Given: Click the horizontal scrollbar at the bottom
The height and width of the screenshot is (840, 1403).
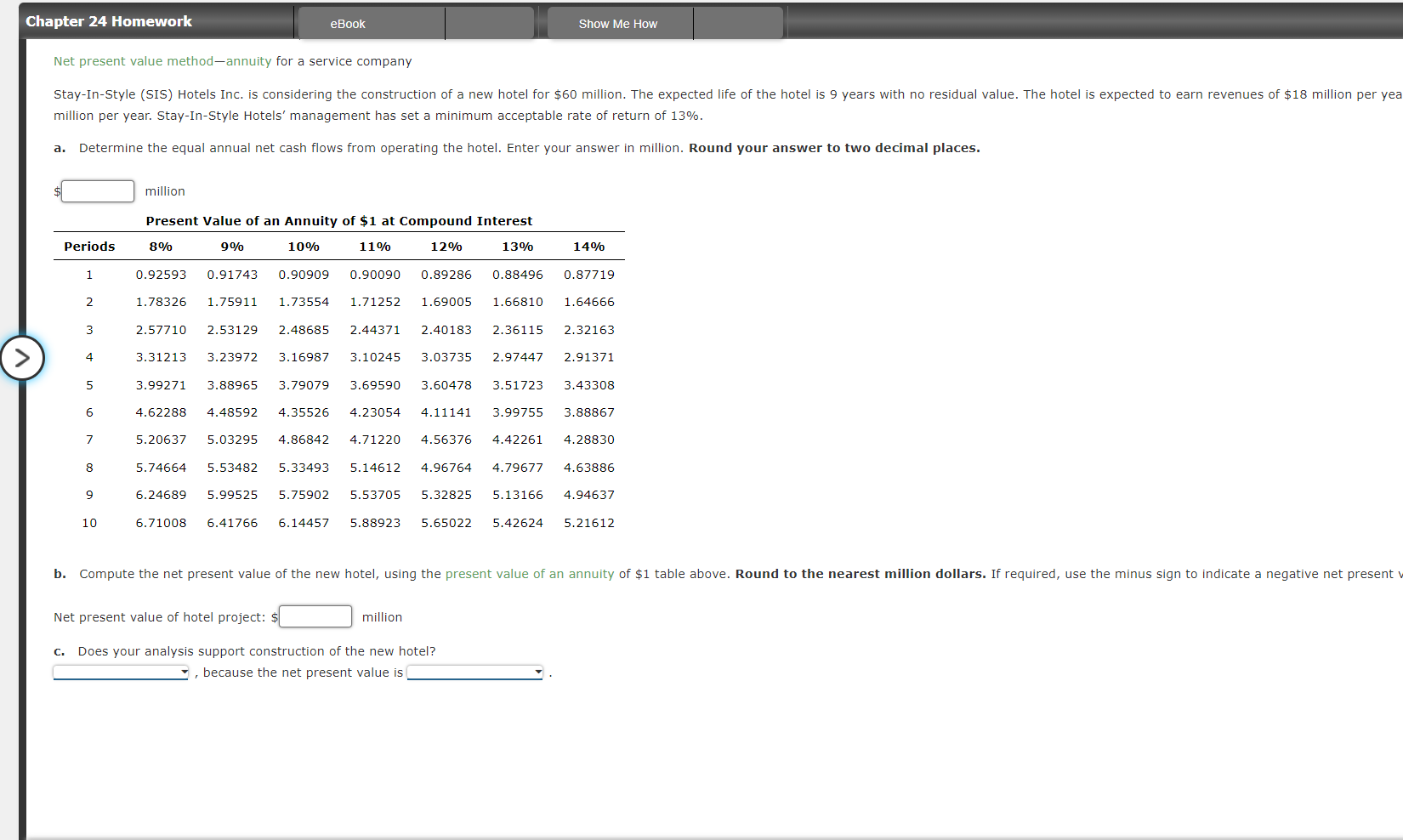Looking at the screenshot, I should [x=680, y=834].
